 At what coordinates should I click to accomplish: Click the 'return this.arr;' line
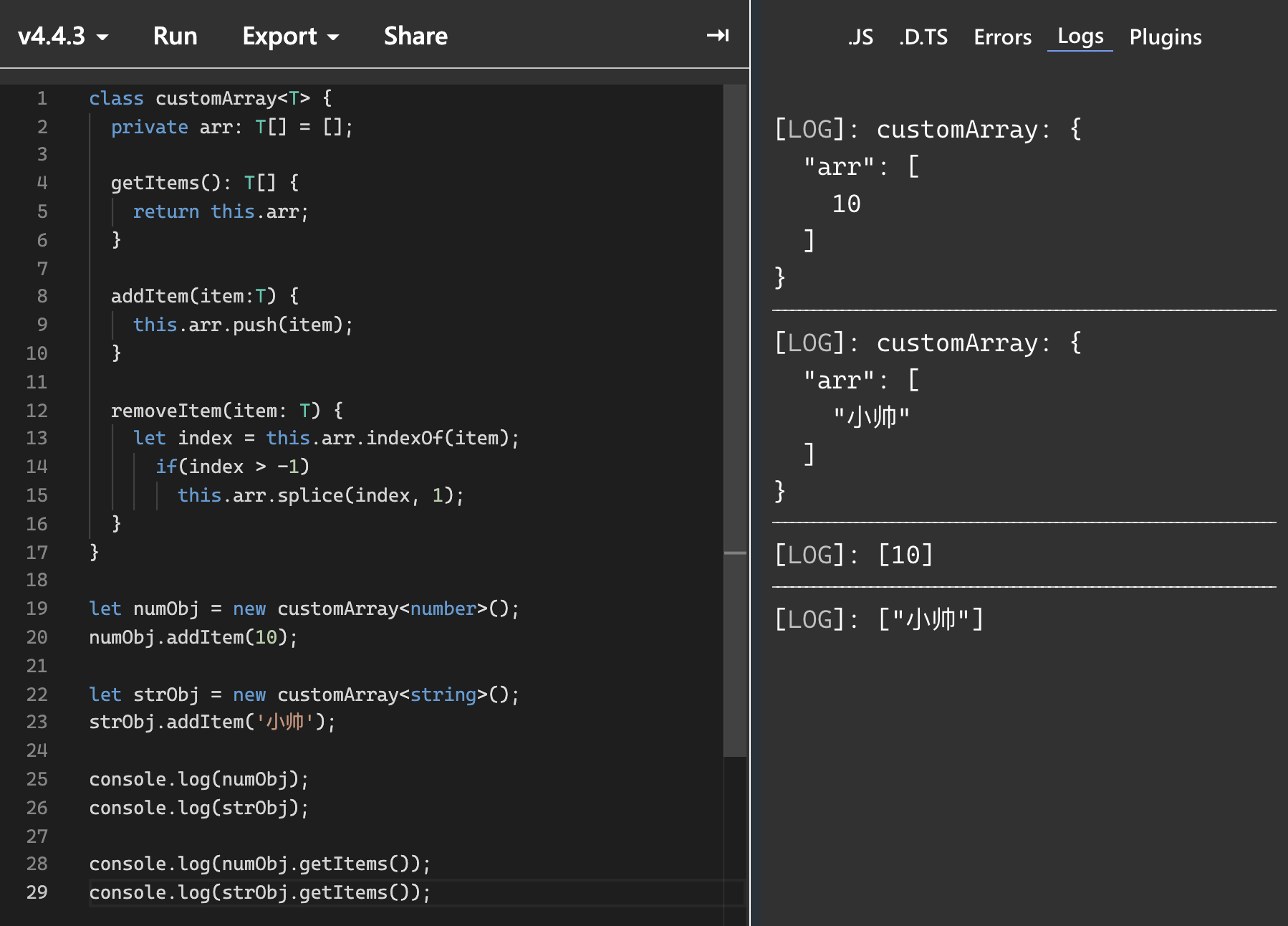(221, 211)
